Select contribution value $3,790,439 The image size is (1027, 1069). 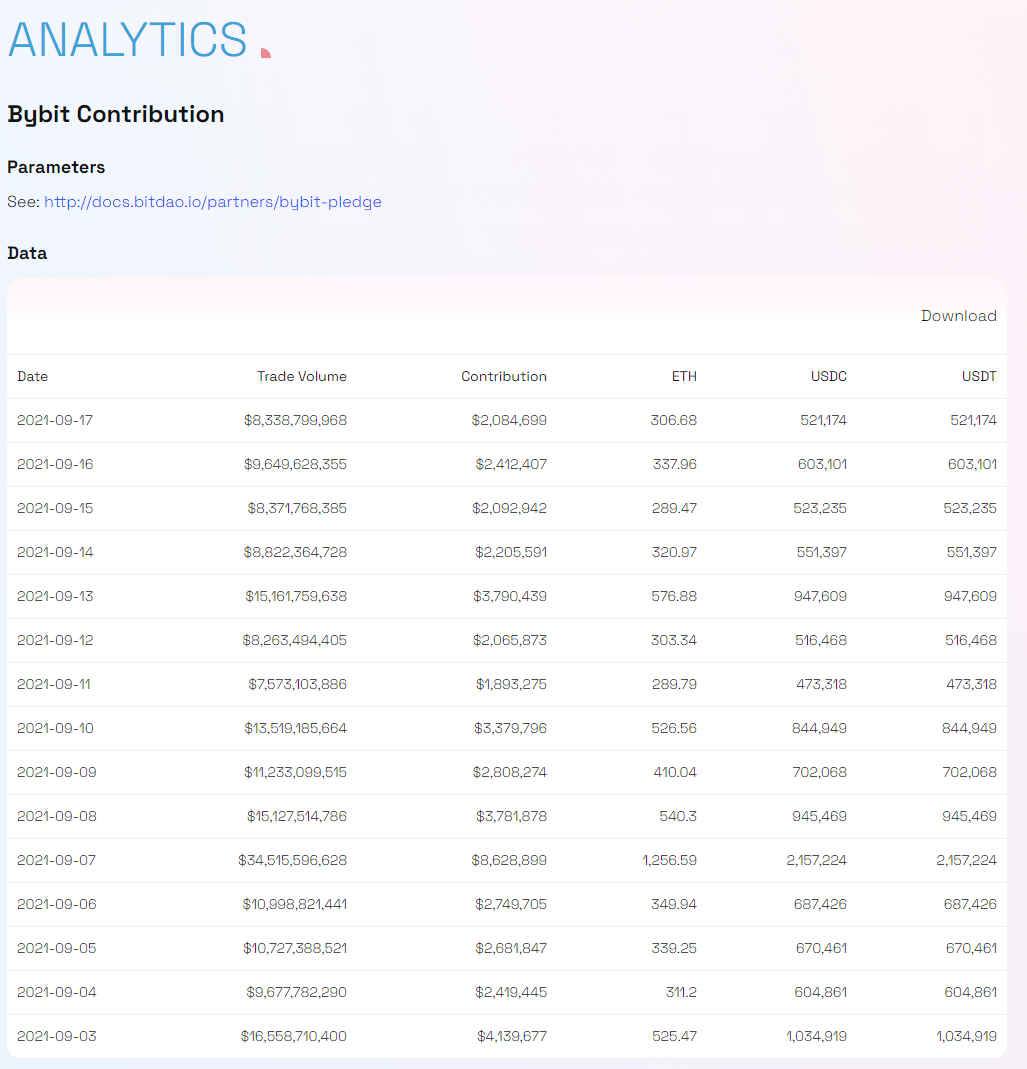coord(510,596)
